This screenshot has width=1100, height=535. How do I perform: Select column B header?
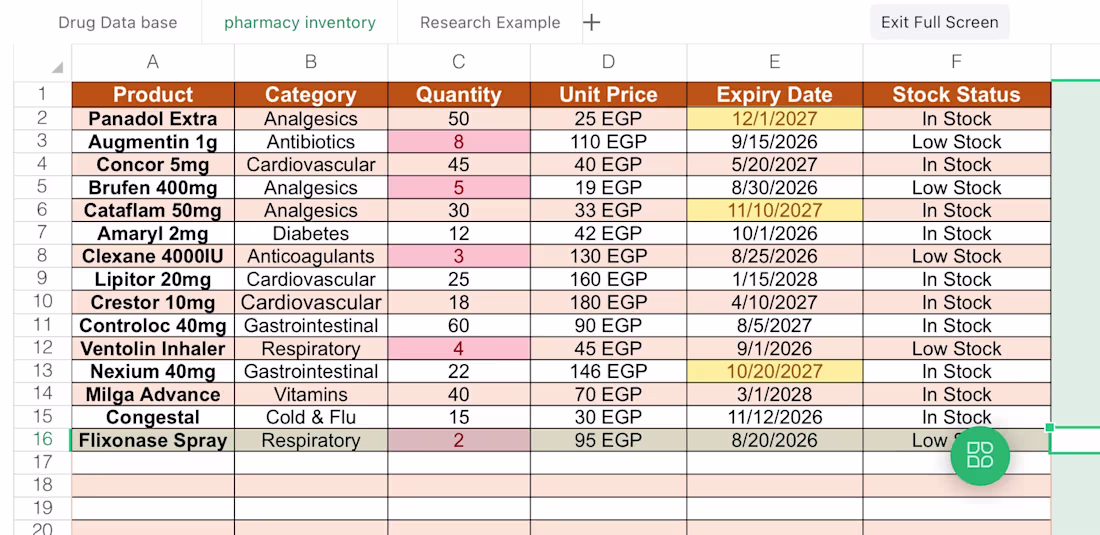(x=311, y=62)
